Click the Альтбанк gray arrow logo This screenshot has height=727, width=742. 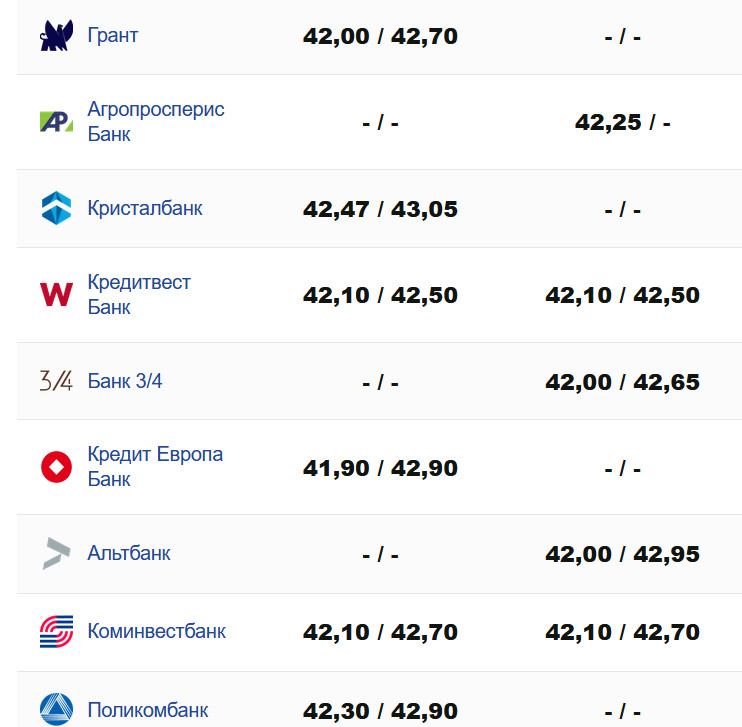56,553
